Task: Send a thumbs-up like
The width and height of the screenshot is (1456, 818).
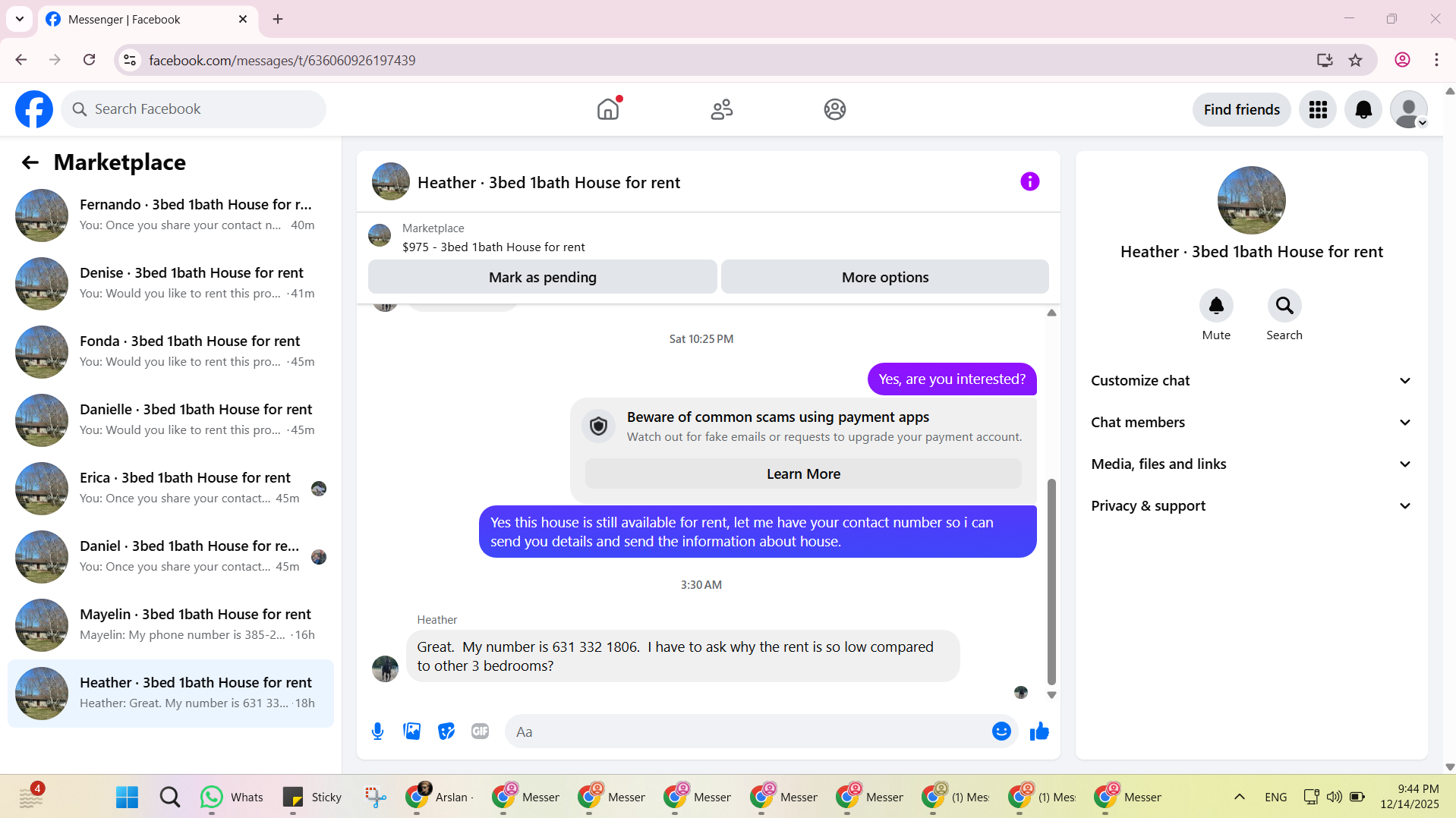Action: click(1039, 731)
